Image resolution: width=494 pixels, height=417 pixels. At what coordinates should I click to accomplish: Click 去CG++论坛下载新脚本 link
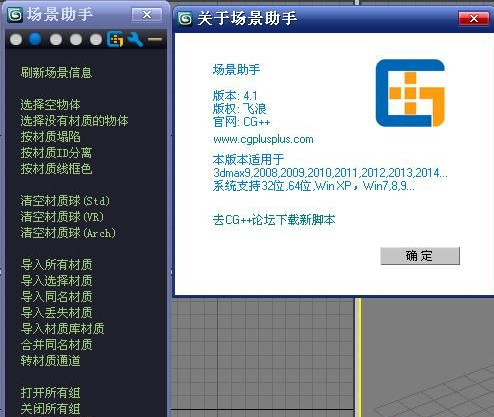point(274,220)
